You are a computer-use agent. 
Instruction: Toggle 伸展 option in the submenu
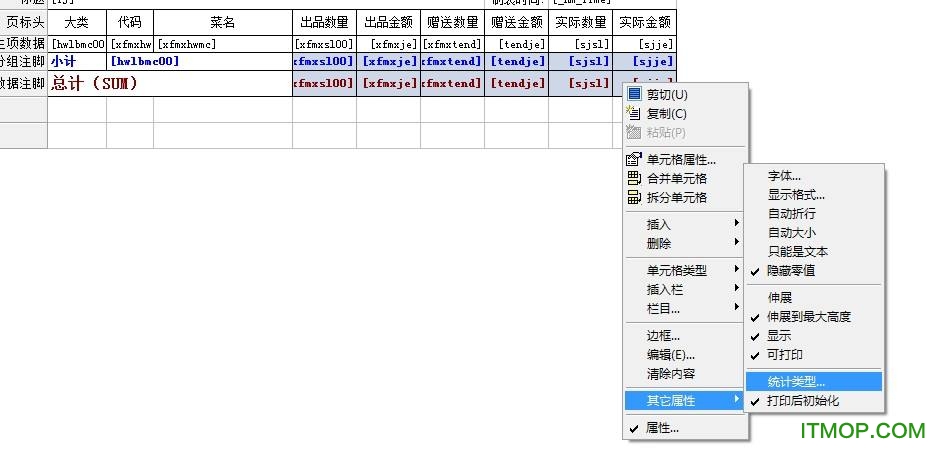click(814, 297)
